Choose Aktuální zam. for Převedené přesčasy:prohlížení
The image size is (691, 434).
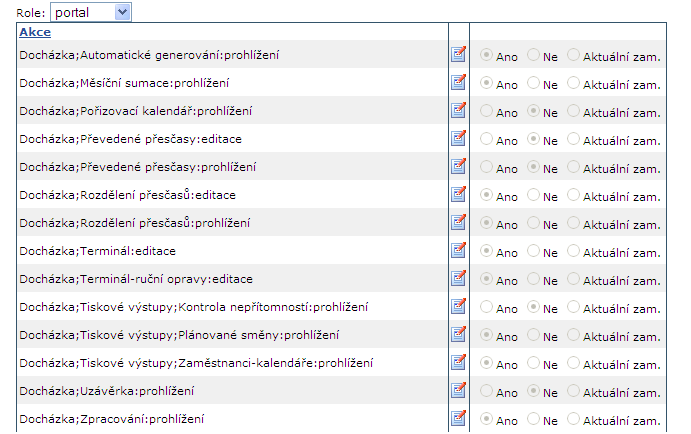point(573,167)
